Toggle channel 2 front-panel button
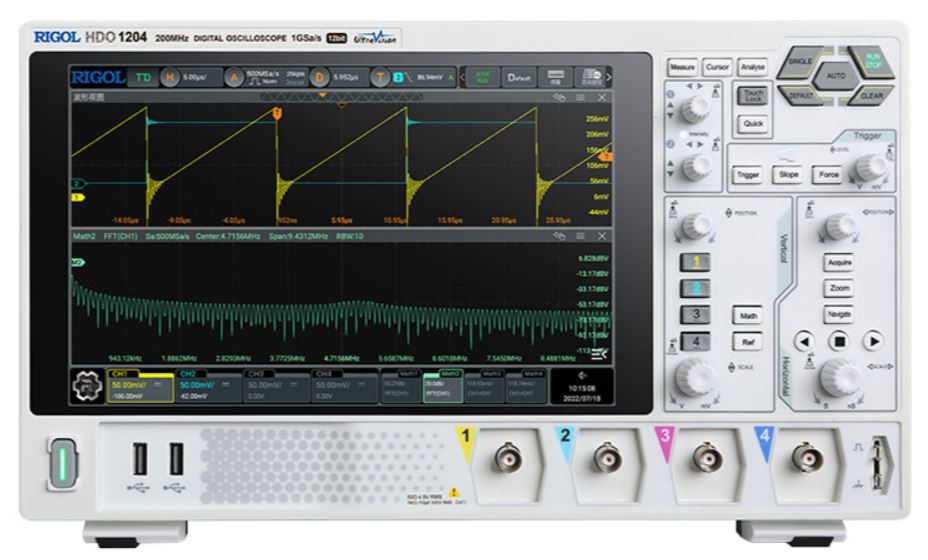The width and height of the screenshot is (928, 560). [x=695, y=288]
